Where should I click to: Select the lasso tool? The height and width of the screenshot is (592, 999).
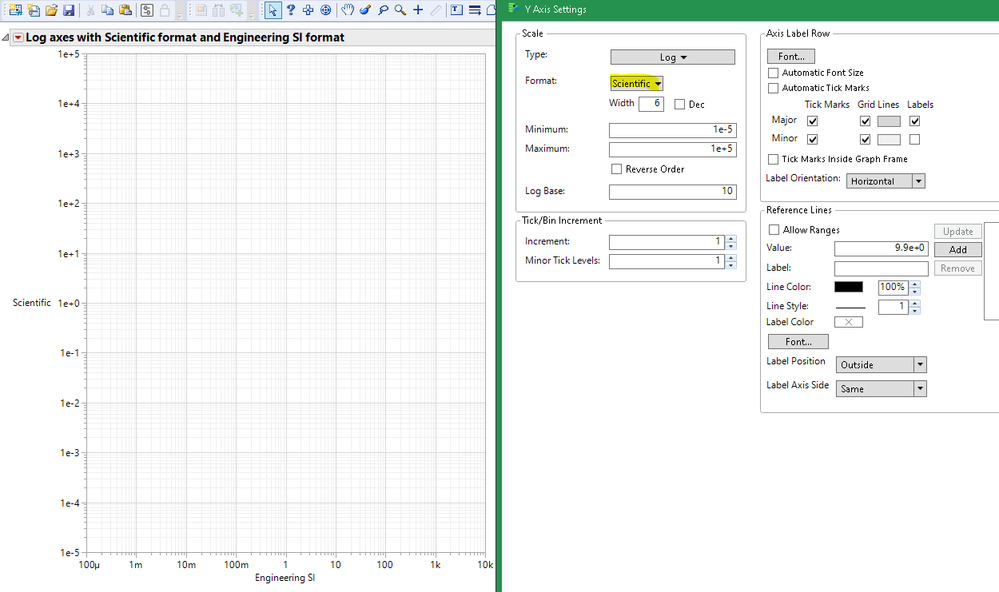pyautogui.click(x=383, y=10)
